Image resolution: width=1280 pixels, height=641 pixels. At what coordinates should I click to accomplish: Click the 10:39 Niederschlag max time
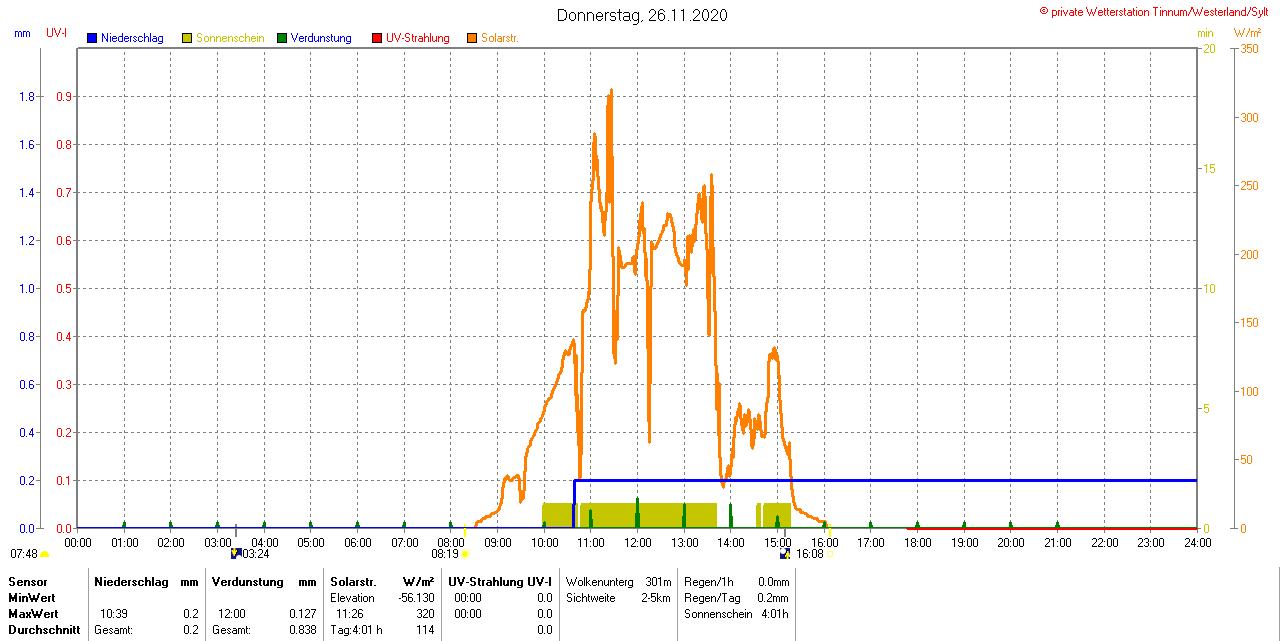(113, 614)
